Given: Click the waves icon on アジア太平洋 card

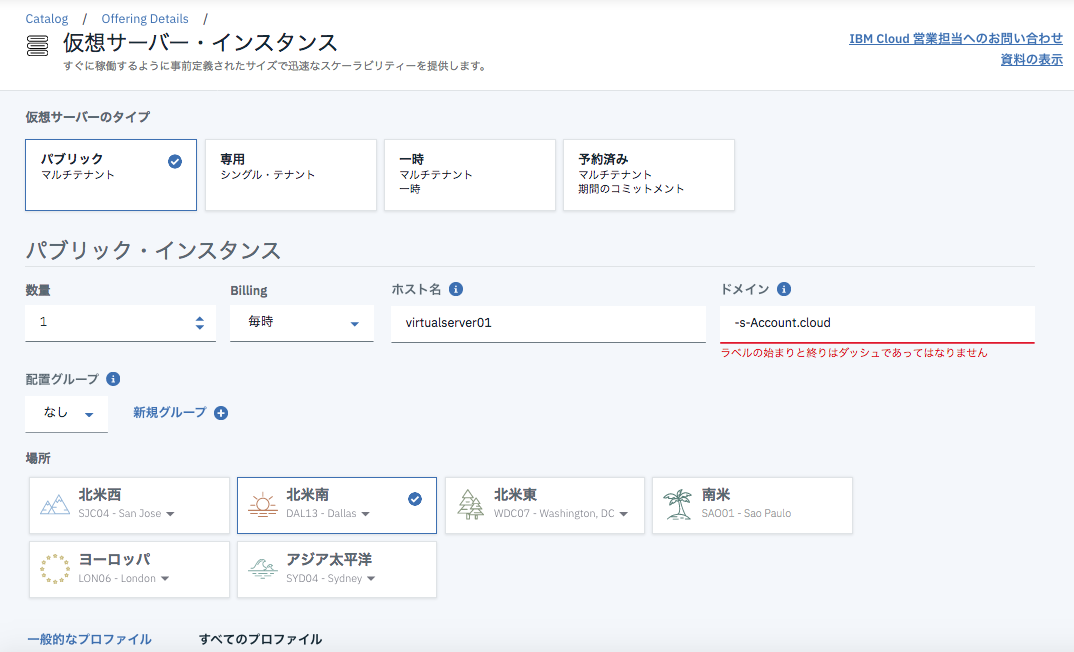Looking at the screenshot, I should click(261, 568).
